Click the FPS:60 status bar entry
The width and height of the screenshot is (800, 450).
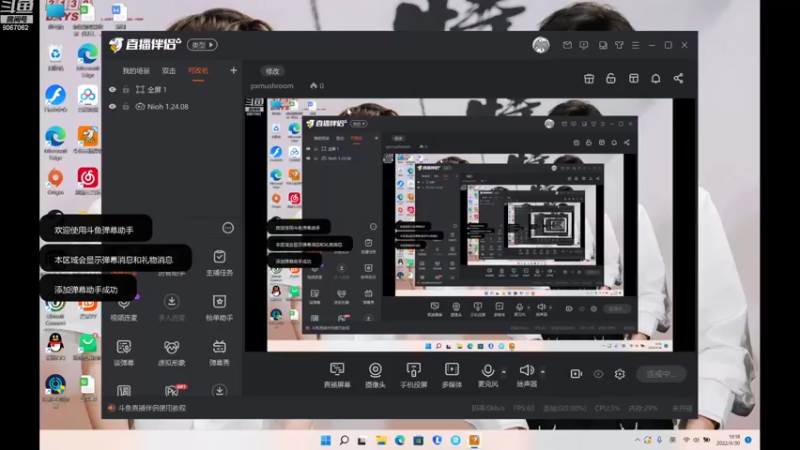coord(523,408)
